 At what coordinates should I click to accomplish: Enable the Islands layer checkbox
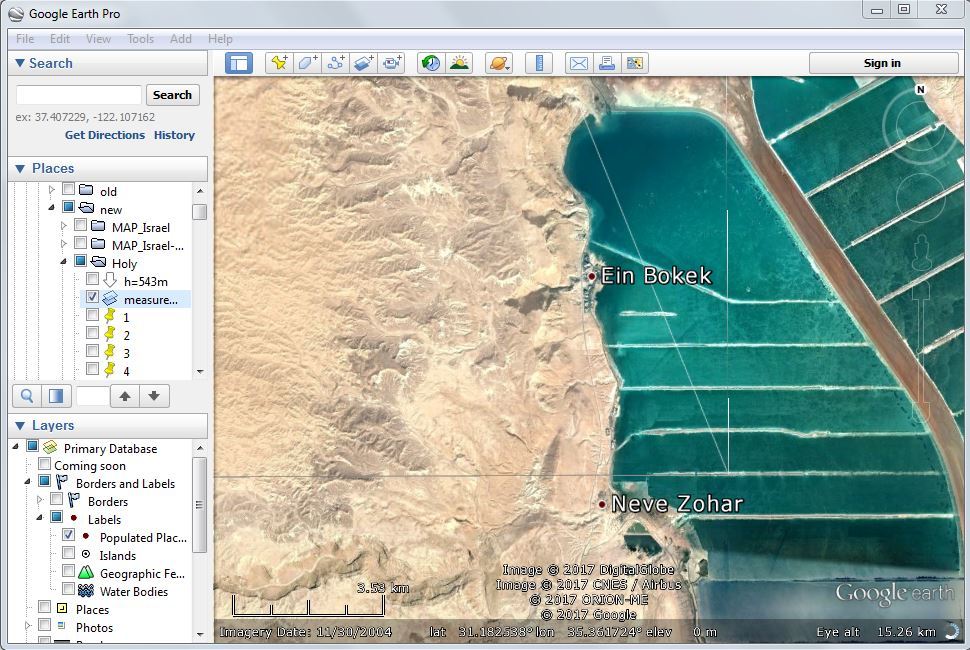click(x=68, y=552)
